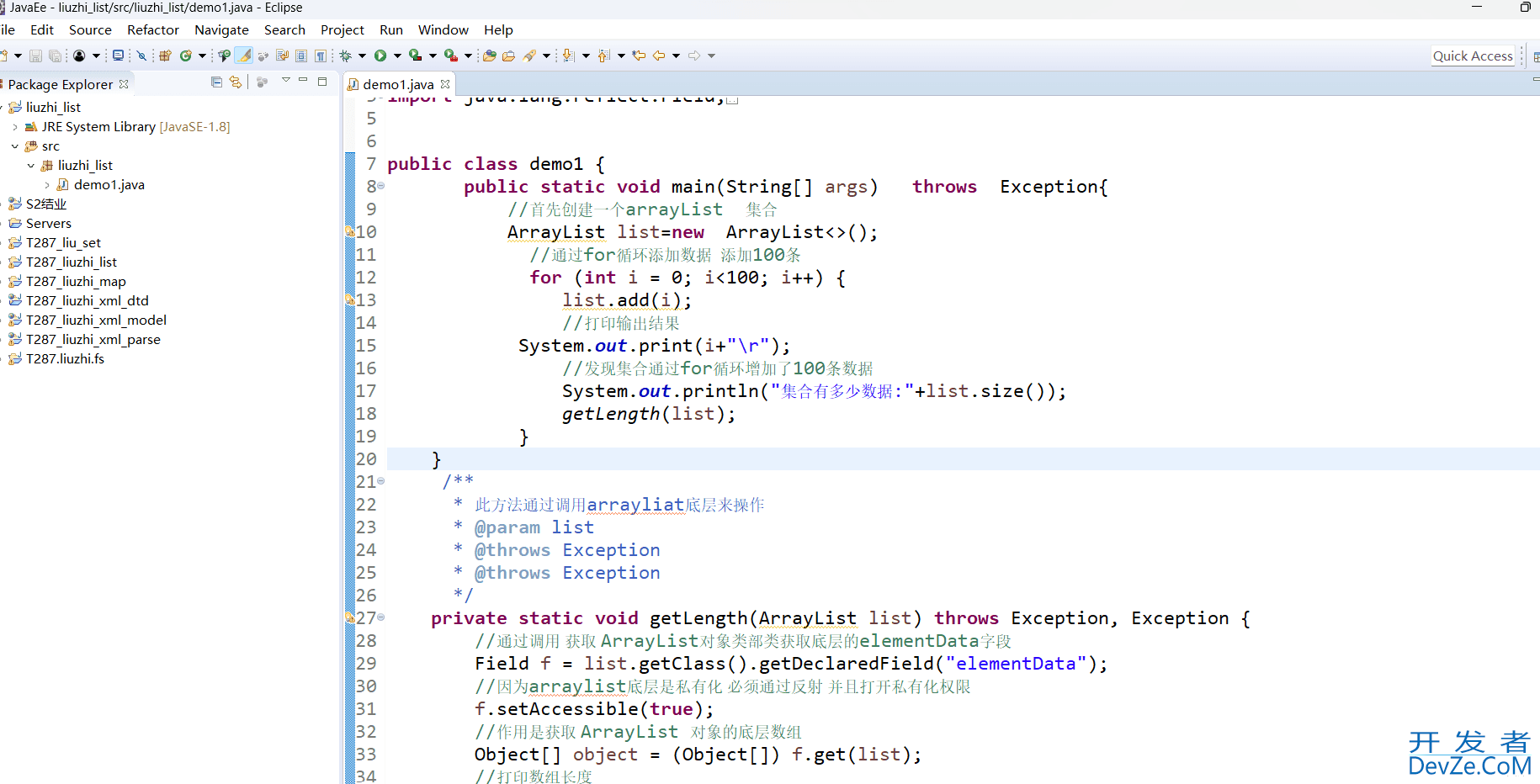1540x784 pixels.
Task: Open the Search dropdown arrow
Action: pyautogui.click(x=546, y=56)
